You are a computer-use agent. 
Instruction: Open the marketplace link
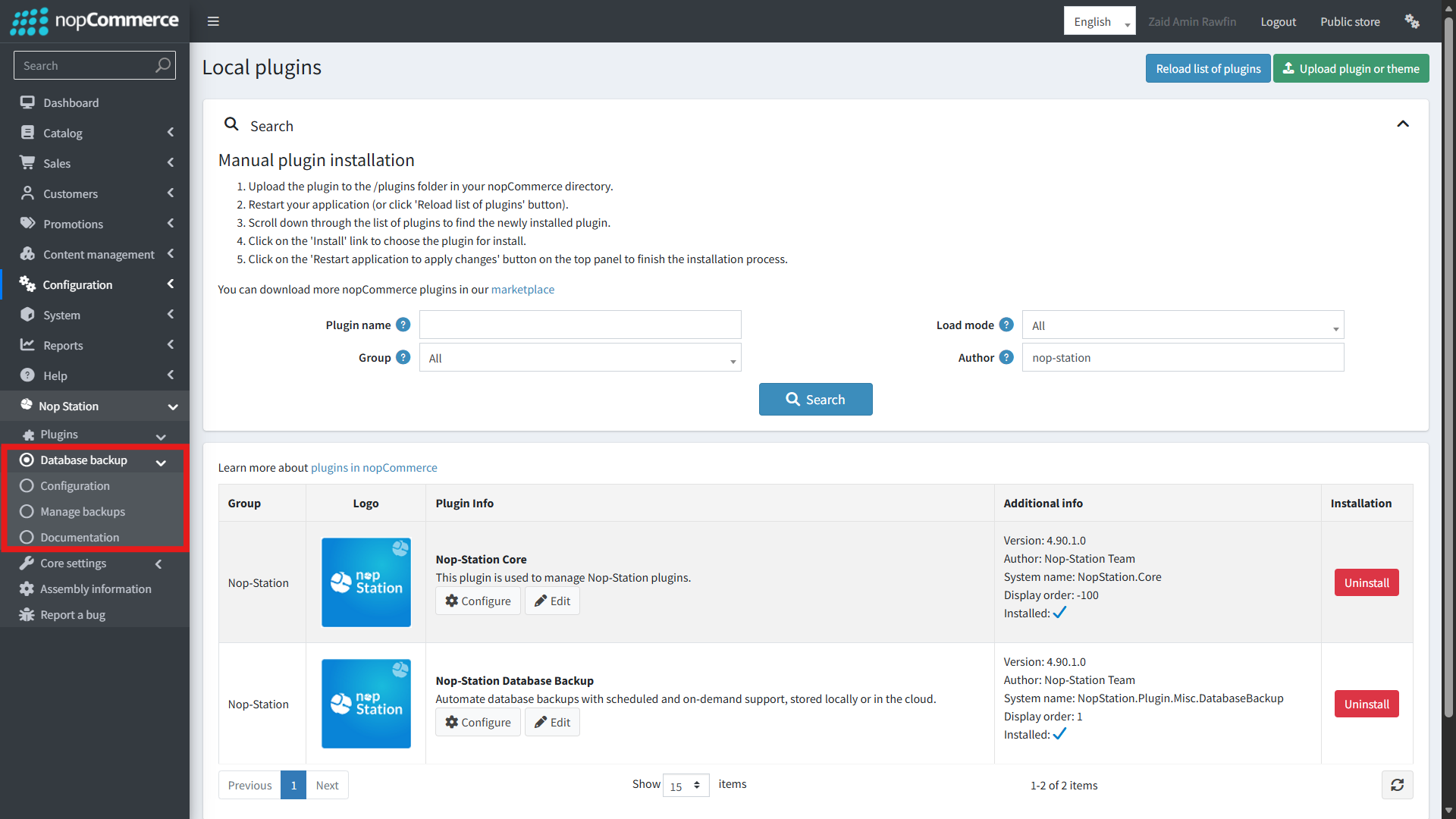(522, 289)
